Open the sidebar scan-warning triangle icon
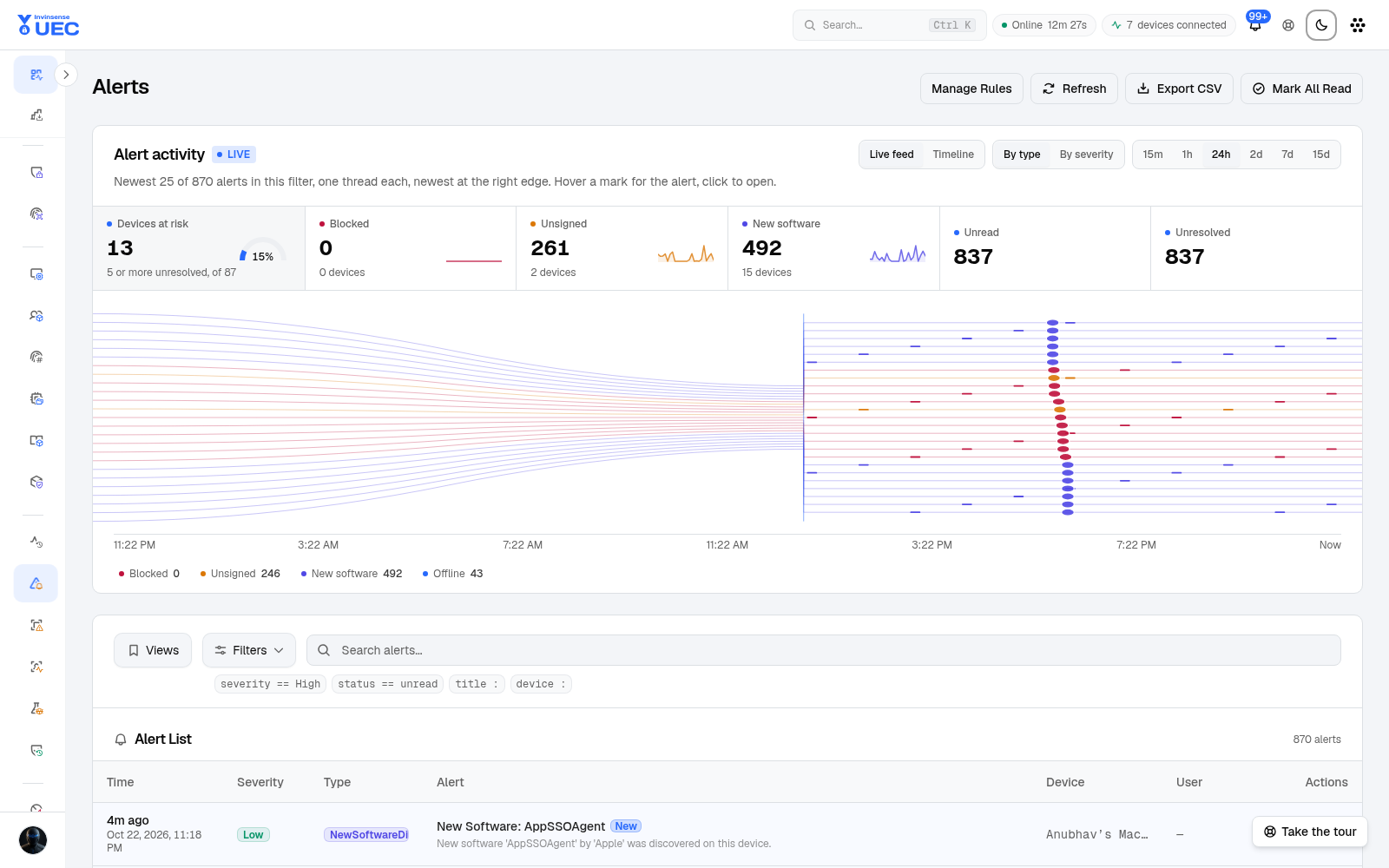This screenshot has width=1389, height=868. pyautogui.click(x=36, y=625)
